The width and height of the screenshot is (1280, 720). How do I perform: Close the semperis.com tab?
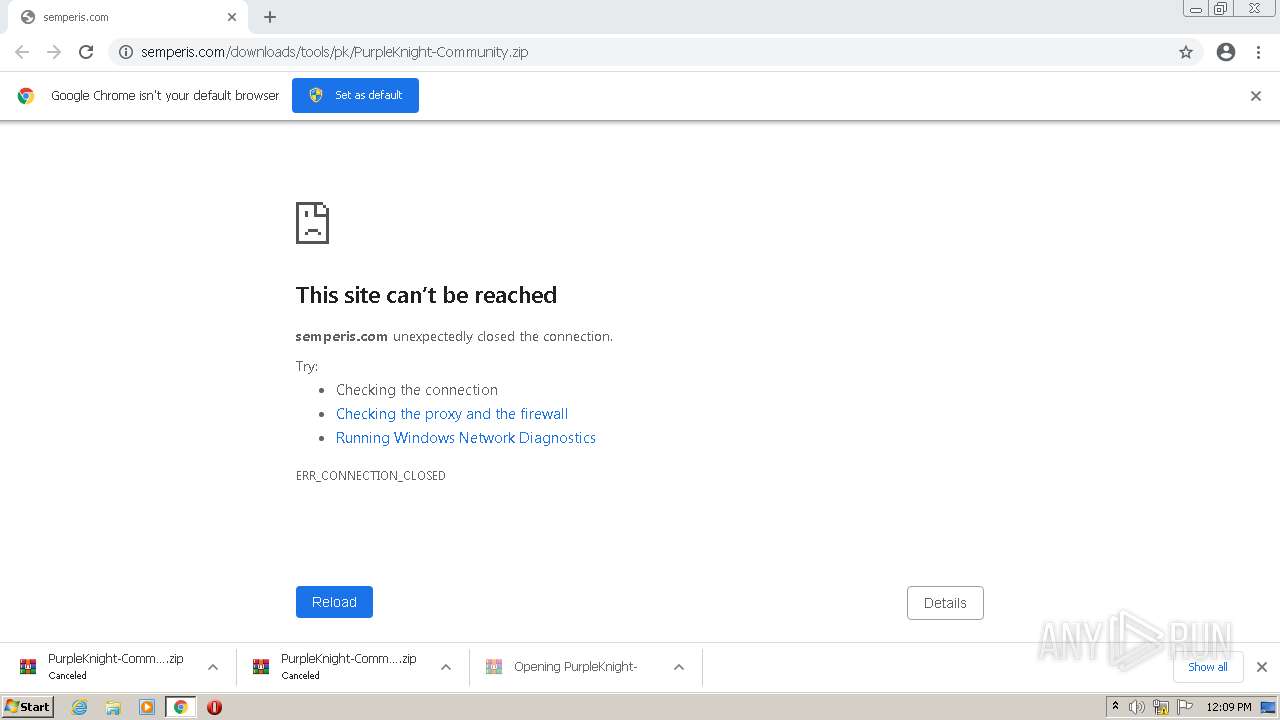pyautogui.click(x=232, y=17)
